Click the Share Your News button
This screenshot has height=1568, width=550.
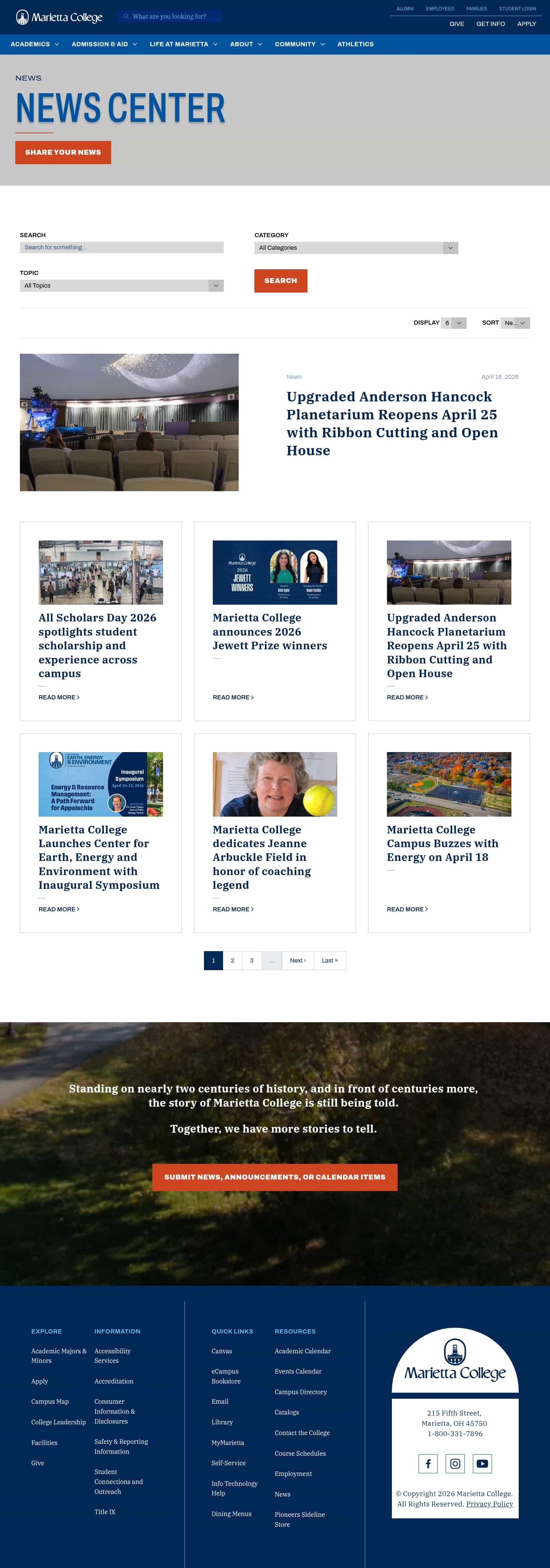coord(63,153)
